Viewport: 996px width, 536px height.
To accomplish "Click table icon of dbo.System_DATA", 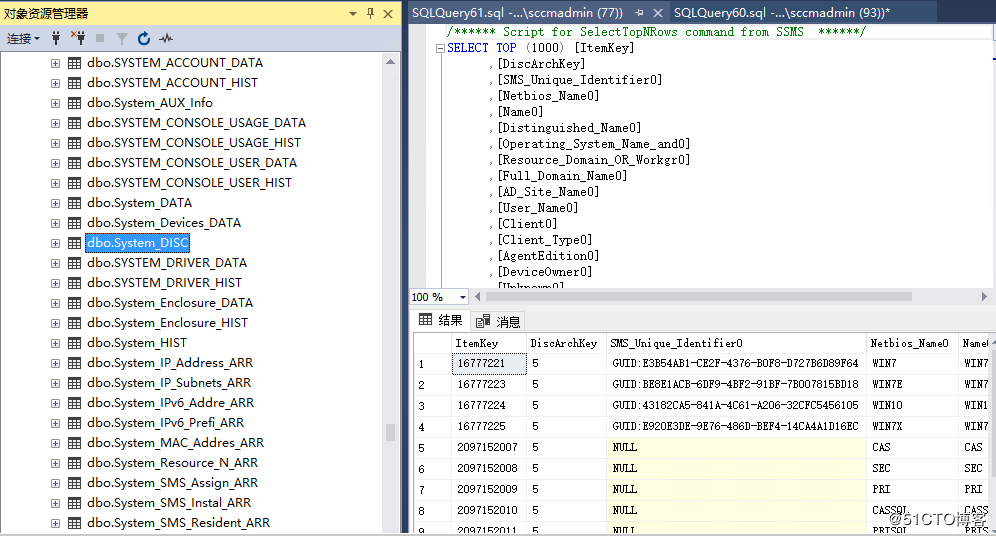I will (x=74, y=203).
